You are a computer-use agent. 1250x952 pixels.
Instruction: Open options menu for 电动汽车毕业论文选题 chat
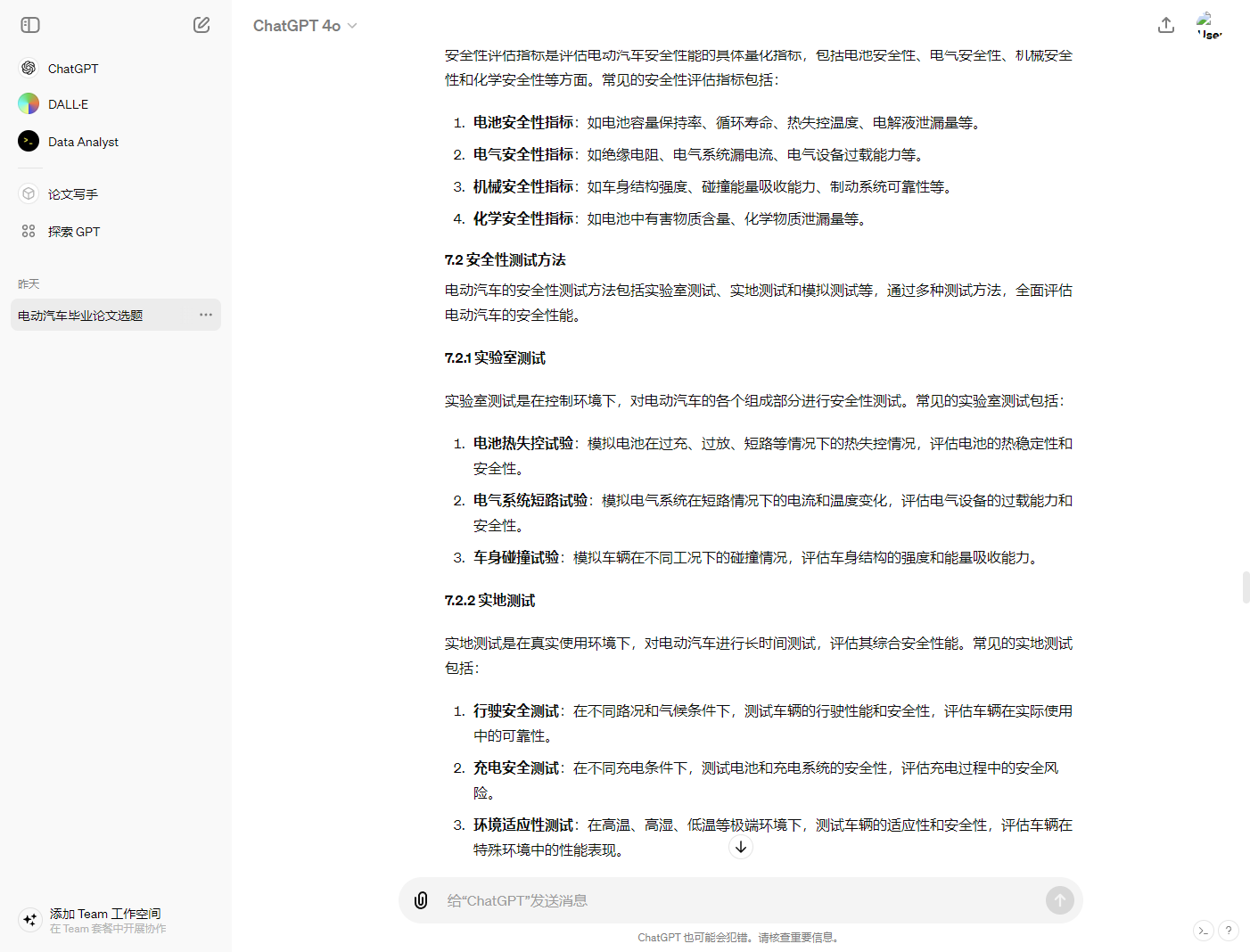point(206,315)
